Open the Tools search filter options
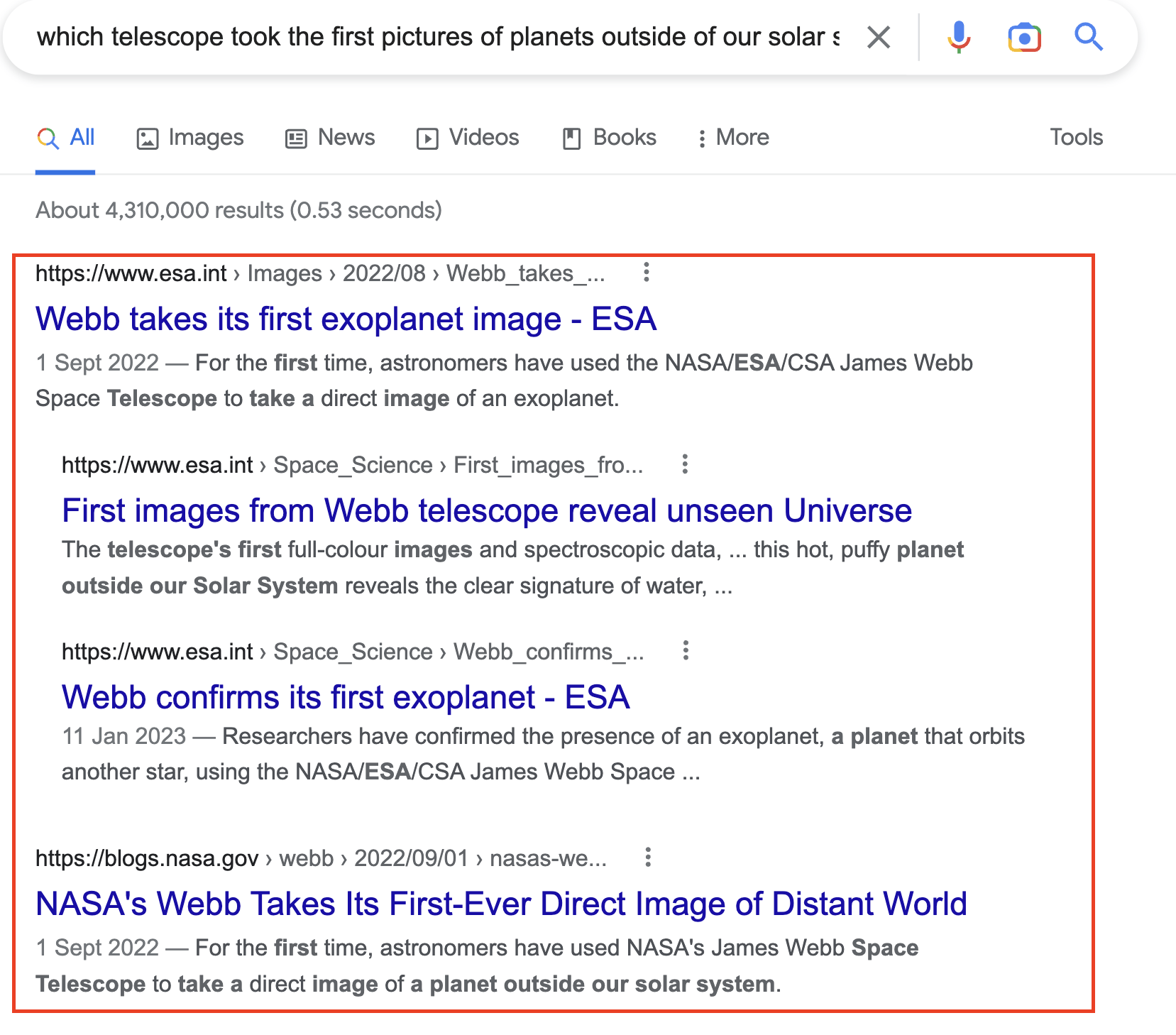1176x1035 pixels. [x=1076, y=138]
